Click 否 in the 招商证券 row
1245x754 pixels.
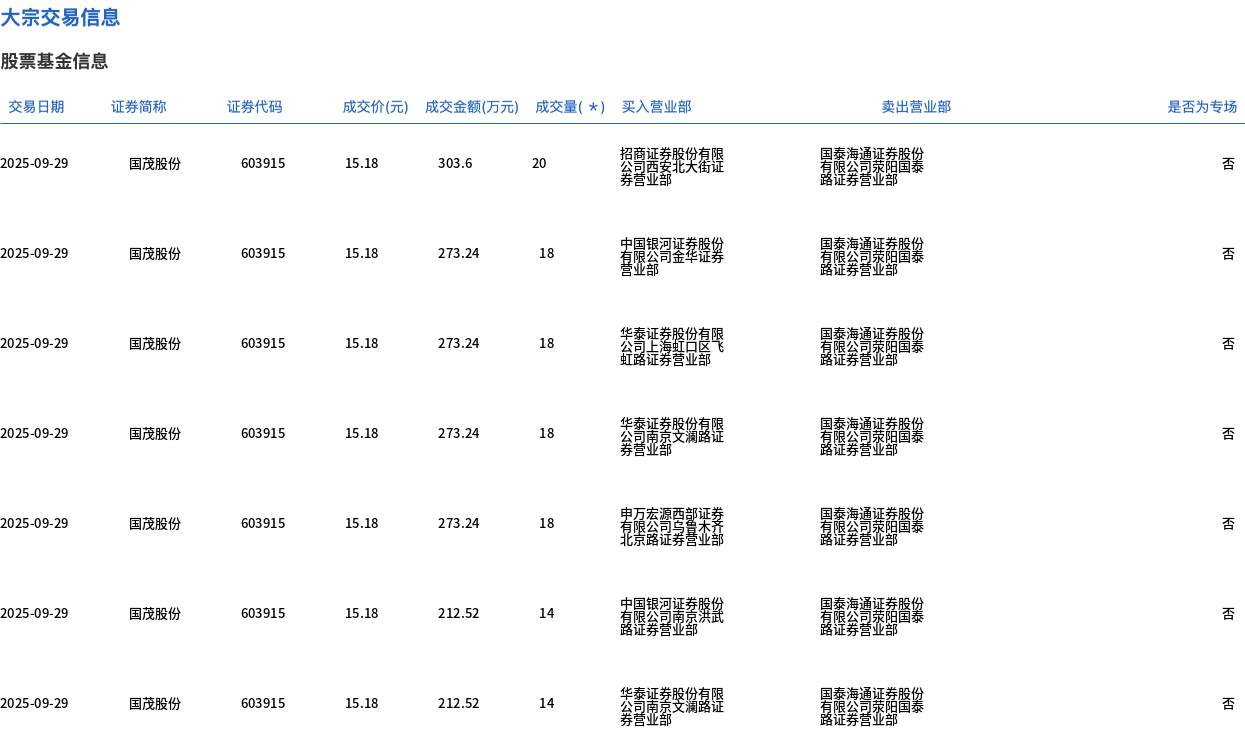click(x=1228, y=163)
